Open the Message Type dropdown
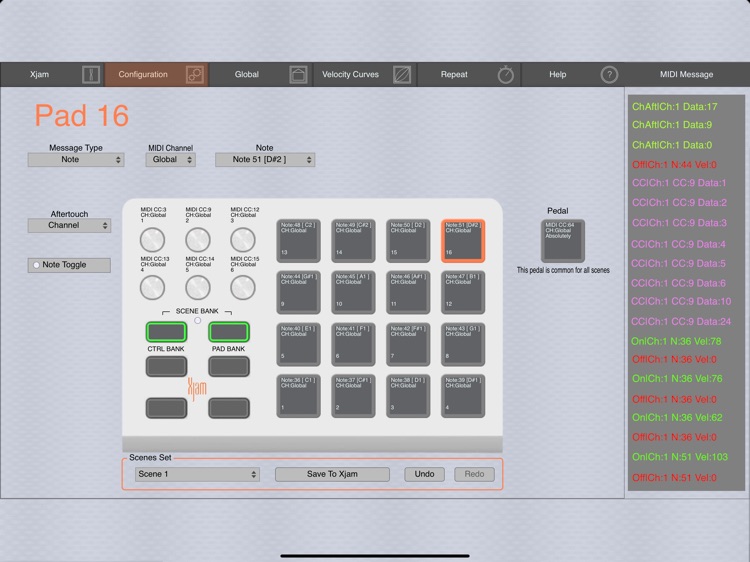Viewport: 750px width, 562px height. 76,160
